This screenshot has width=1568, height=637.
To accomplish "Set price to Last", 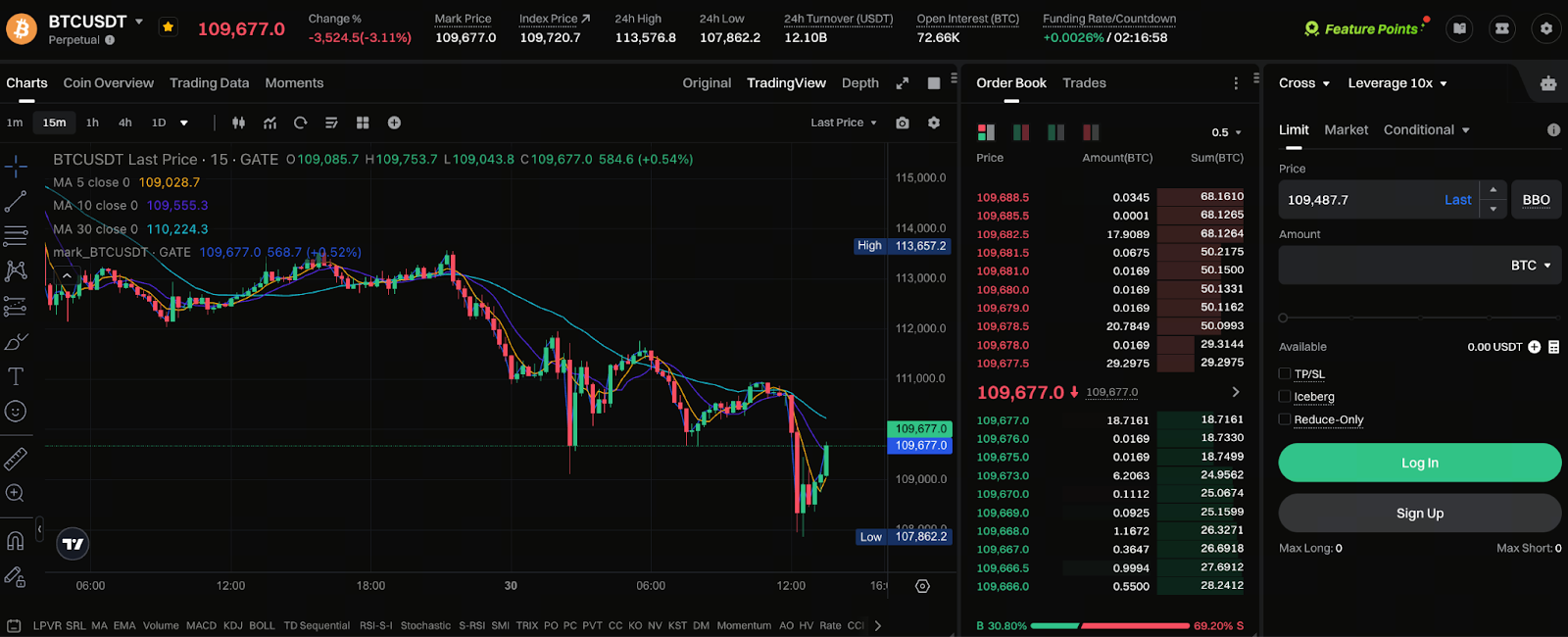I will 1457,200.
